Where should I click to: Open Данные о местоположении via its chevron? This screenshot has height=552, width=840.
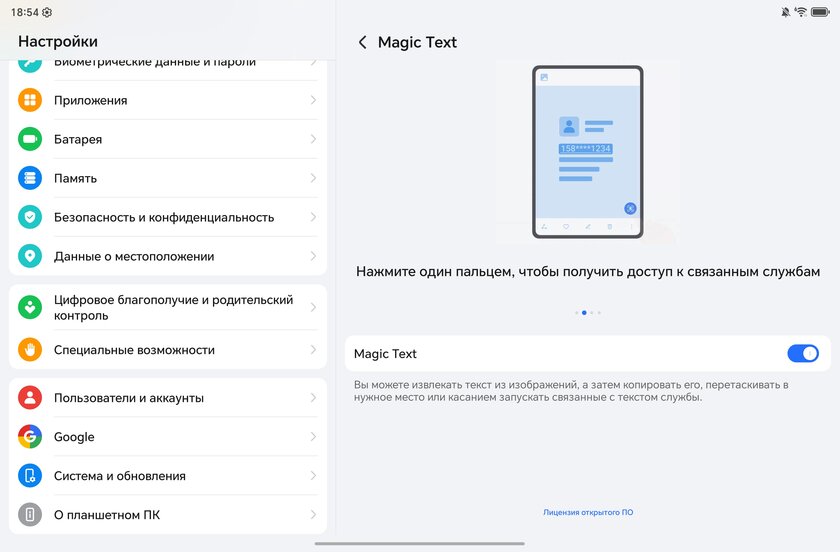tap(313, 256)
